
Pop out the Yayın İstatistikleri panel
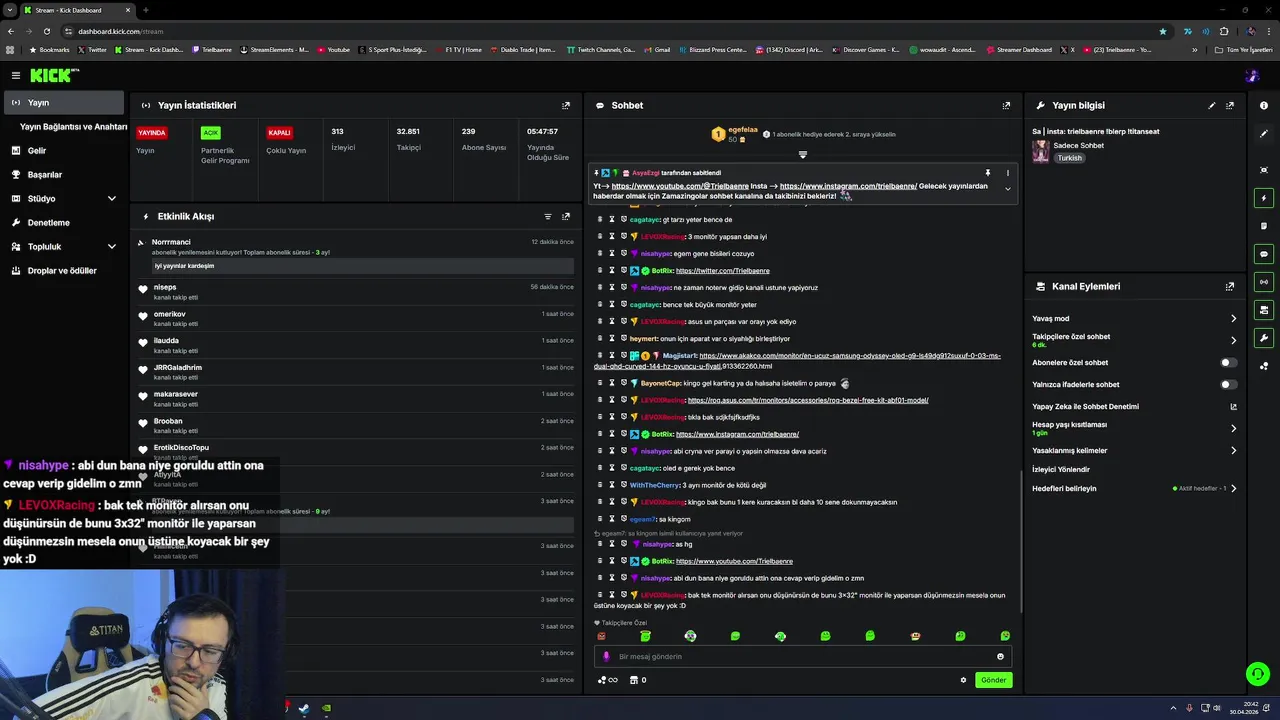566,105
